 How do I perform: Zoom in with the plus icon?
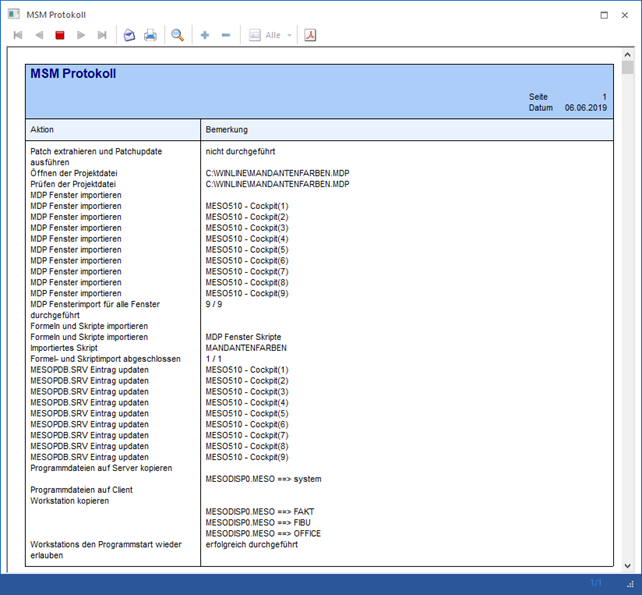click(x=205, y=35)
